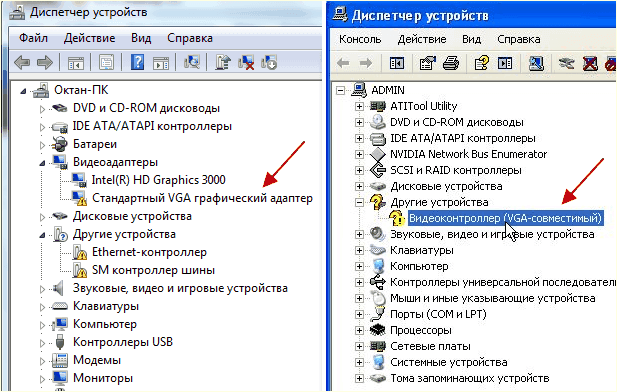Click the Update driver icon in the right window toolbar

[566, 63]
